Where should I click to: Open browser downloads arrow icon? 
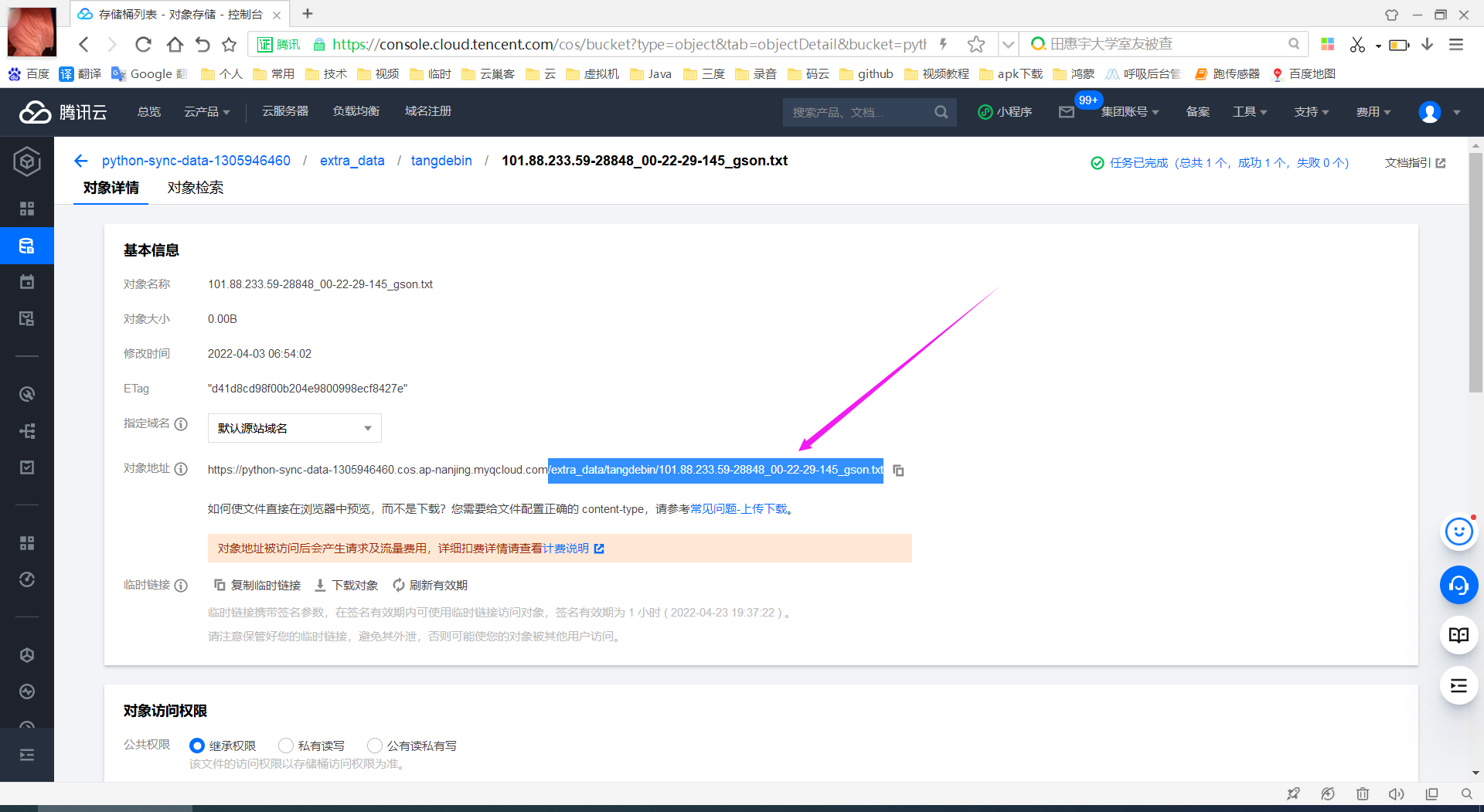point(1428,44)
